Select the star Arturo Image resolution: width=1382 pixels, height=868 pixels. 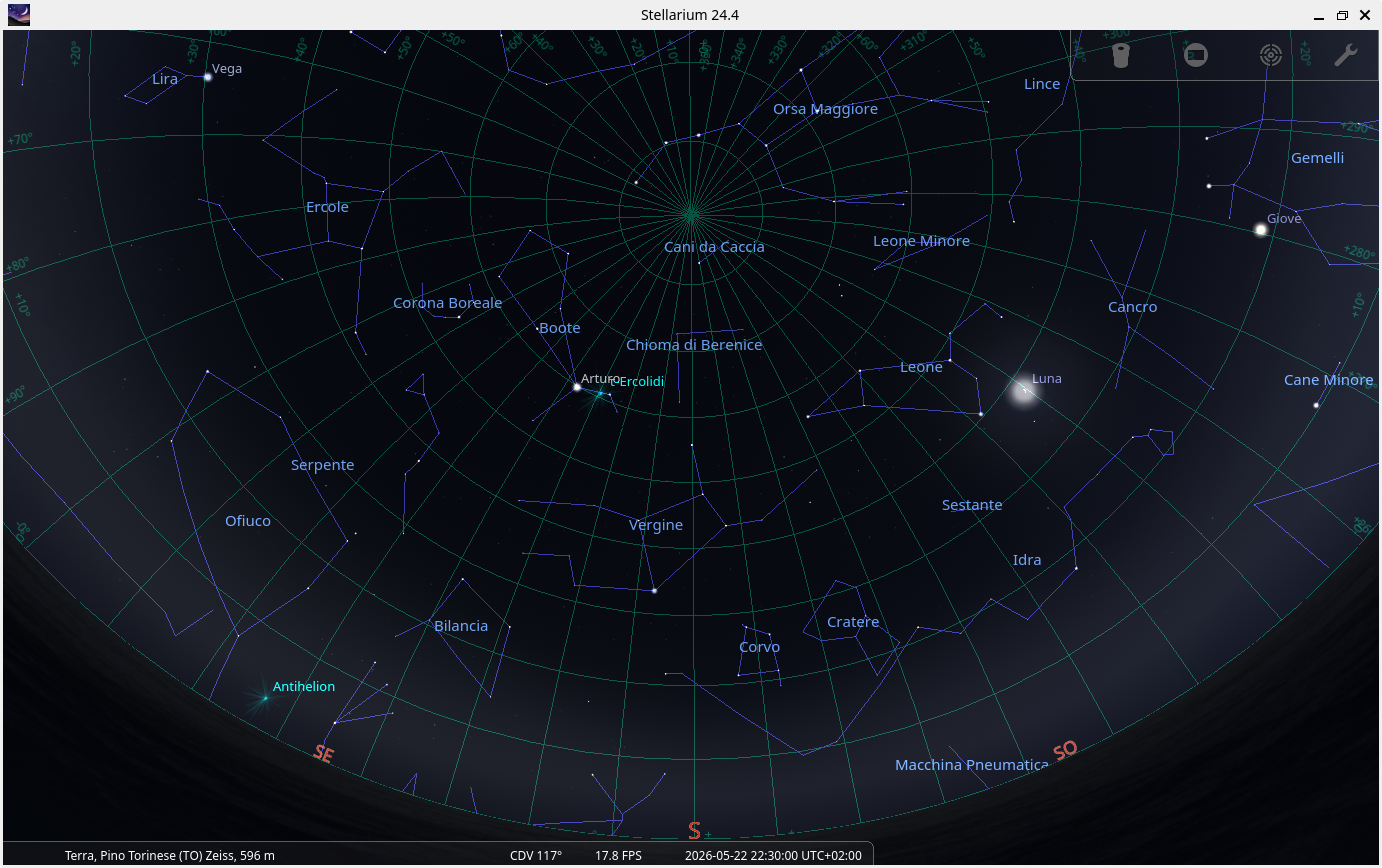(577, 387)
